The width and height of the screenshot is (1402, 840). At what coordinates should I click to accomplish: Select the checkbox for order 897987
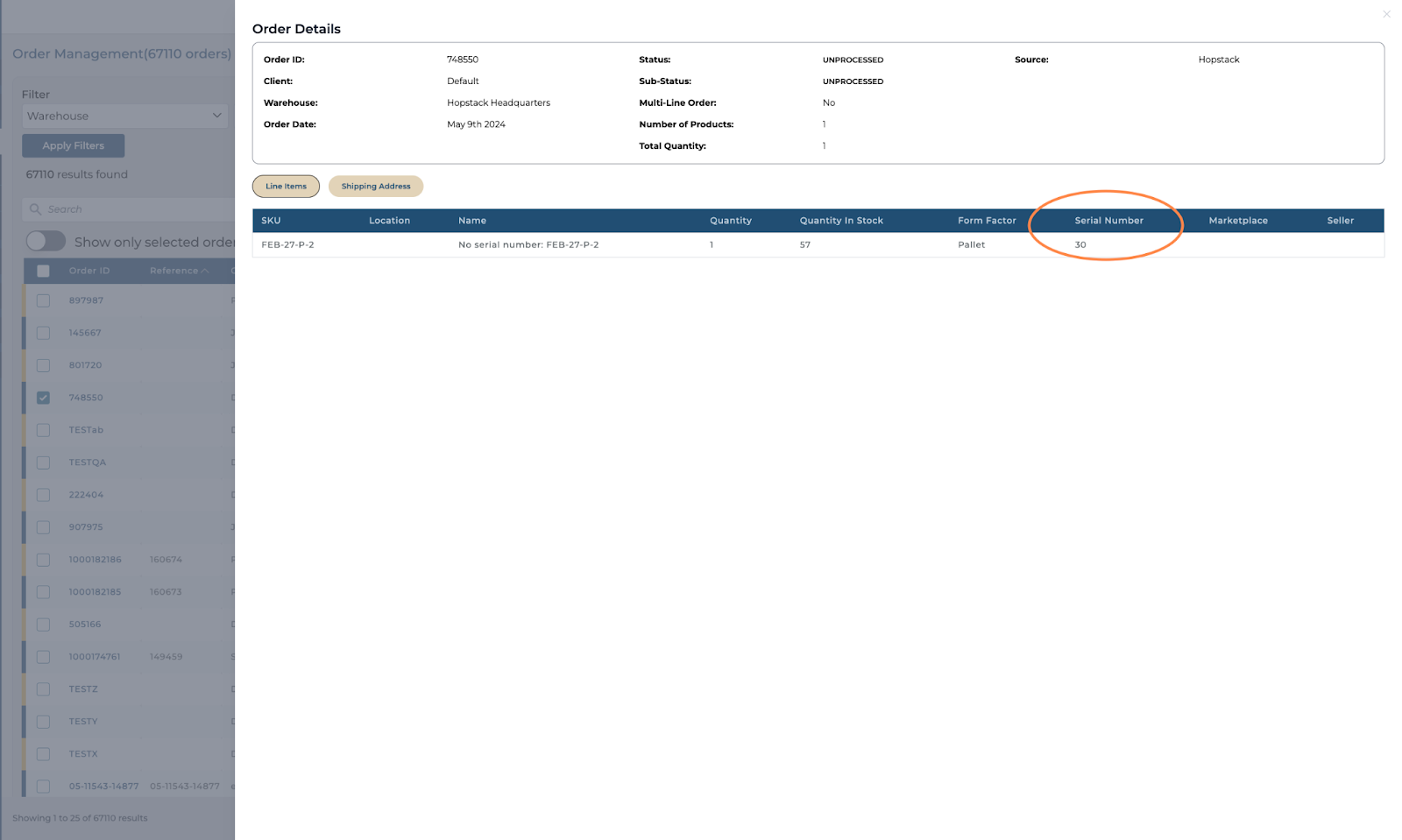(43, 300)
